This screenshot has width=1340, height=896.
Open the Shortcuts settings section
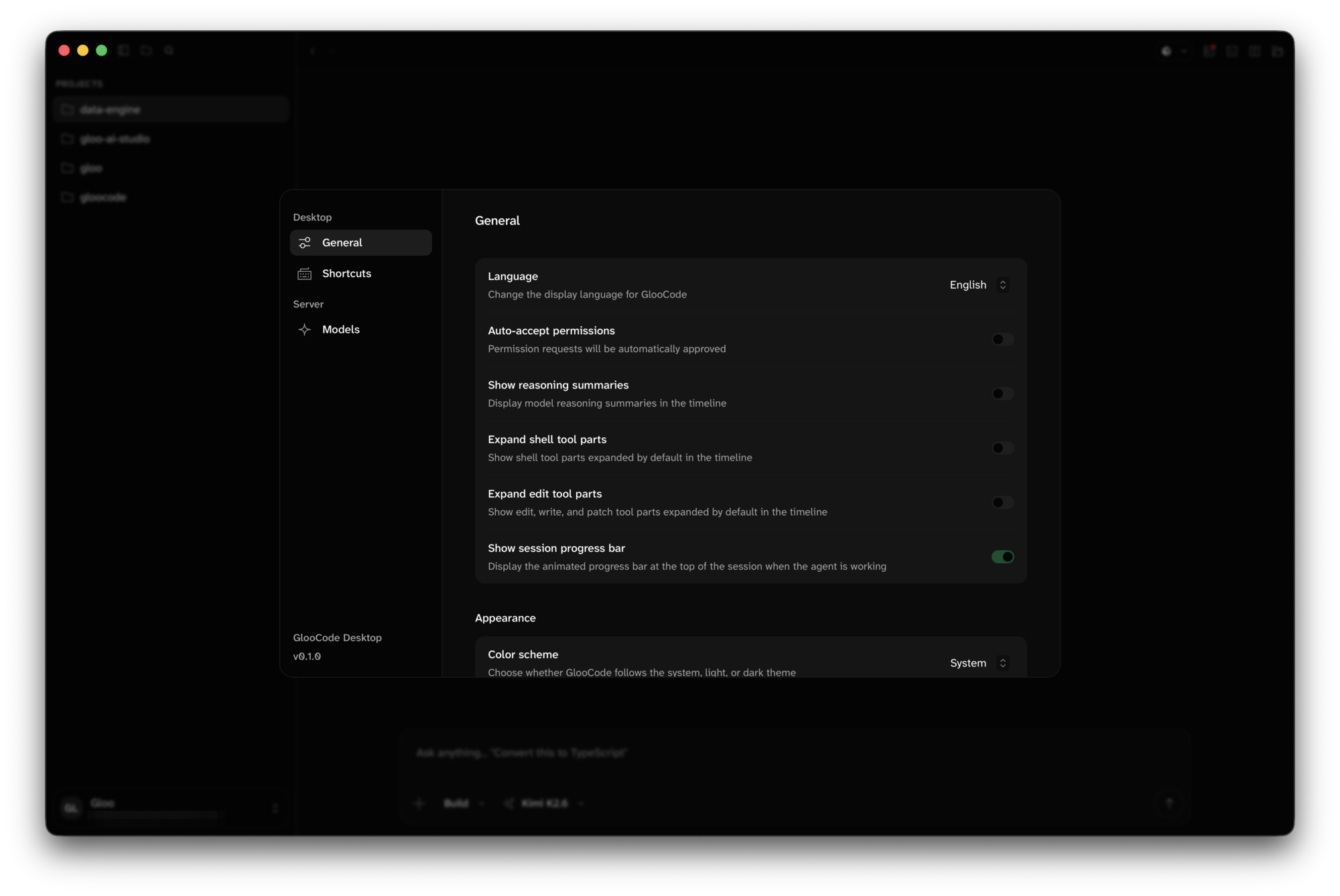[360, 273]
